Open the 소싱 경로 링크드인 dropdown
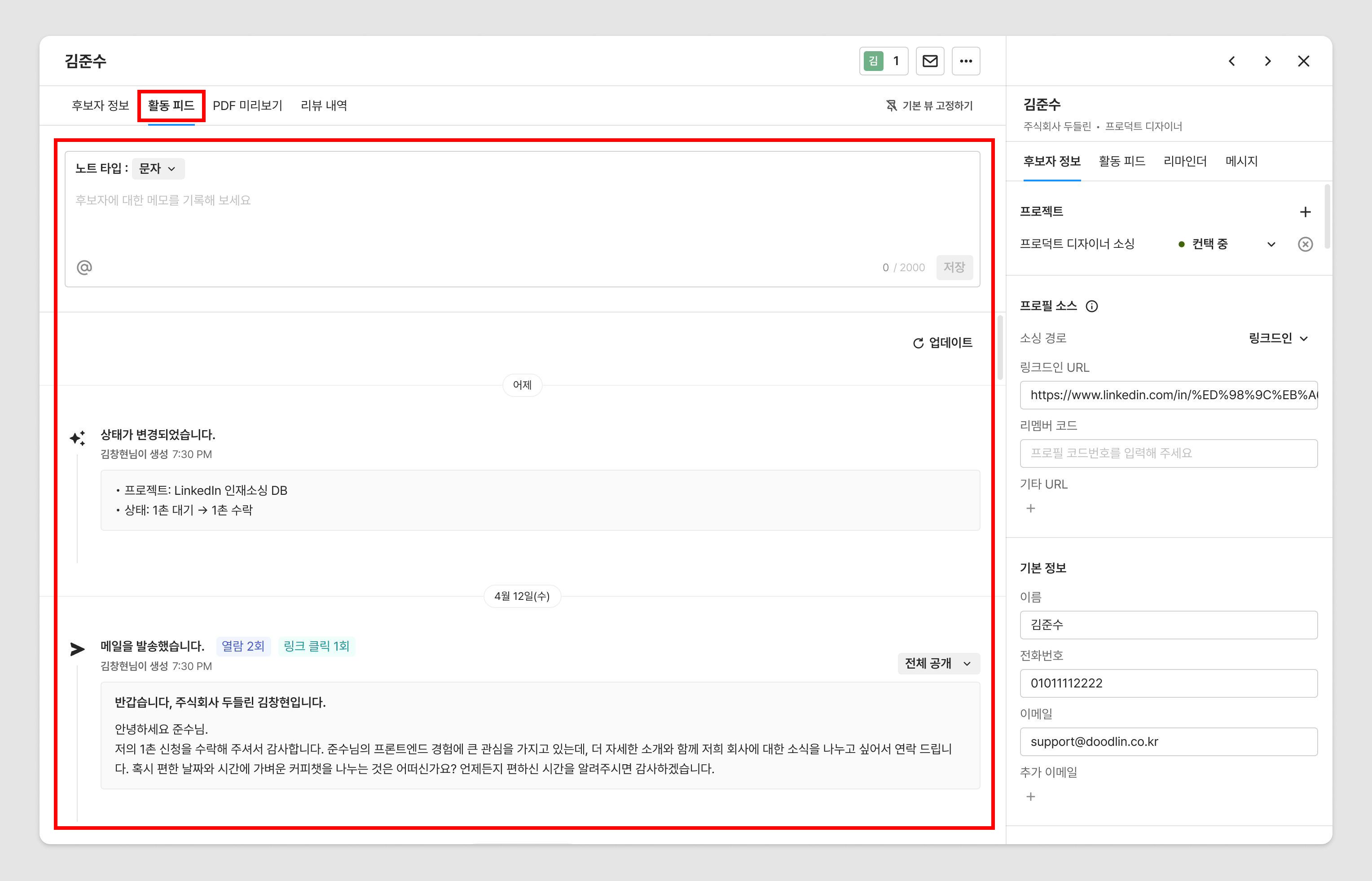Viewport: 1372px width, 881px height. coord(1278,338)
